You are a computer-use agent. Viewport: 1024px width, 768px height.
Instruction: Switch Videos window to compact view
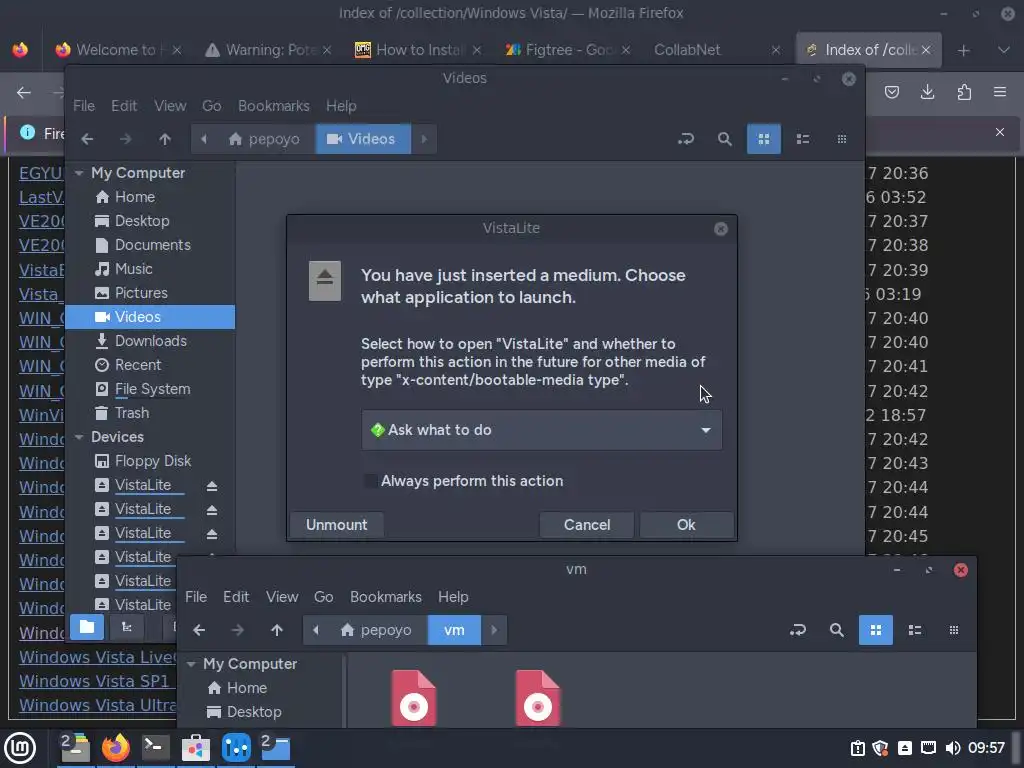tap(842, 139)
